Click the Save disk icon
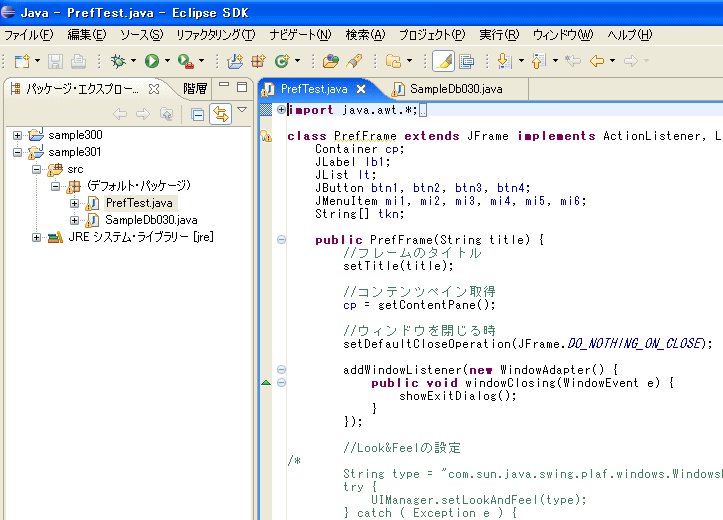 55,61
